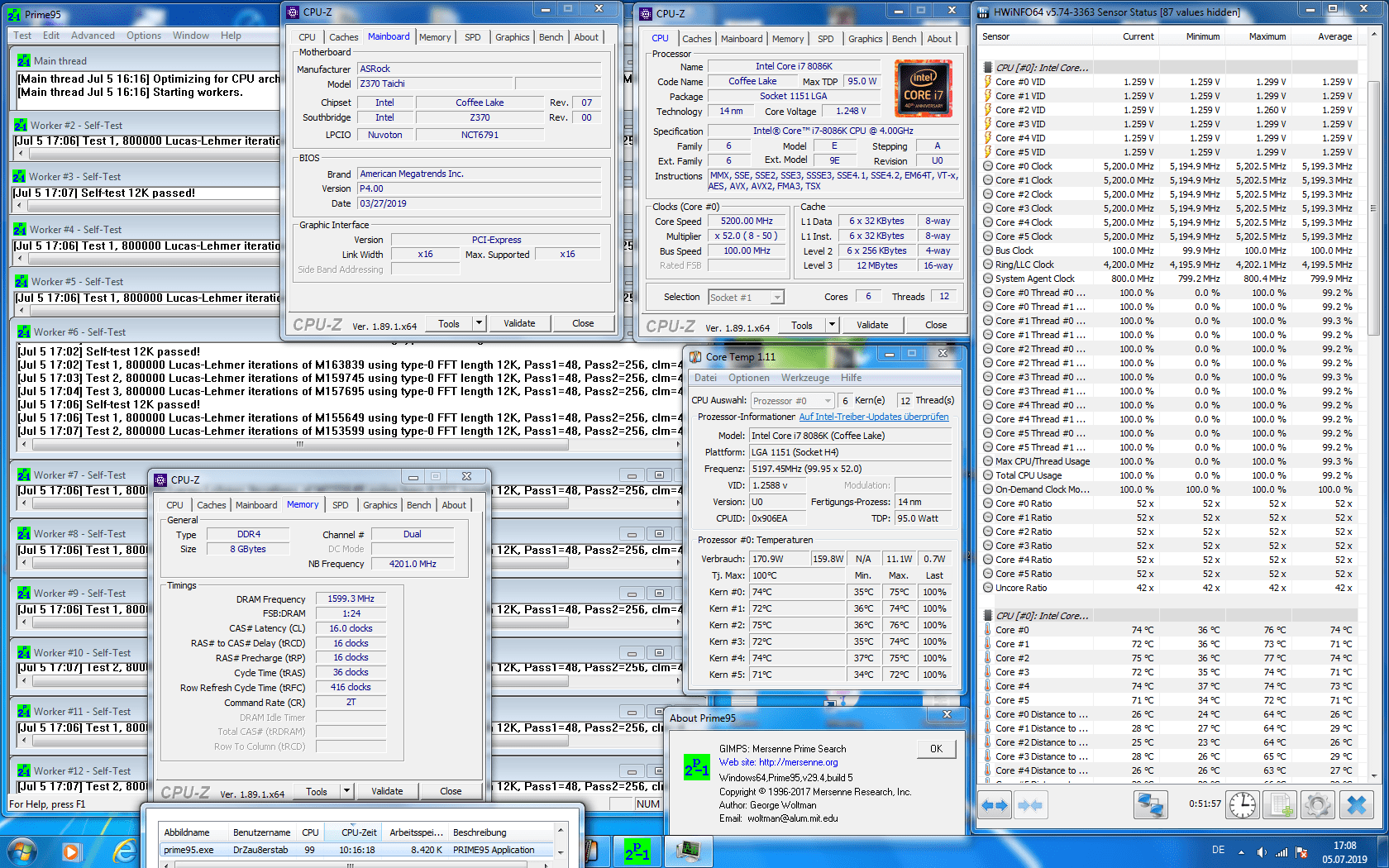
Task: Open Internet Explorer taskbar icon
Action: (x=124, y=851)
